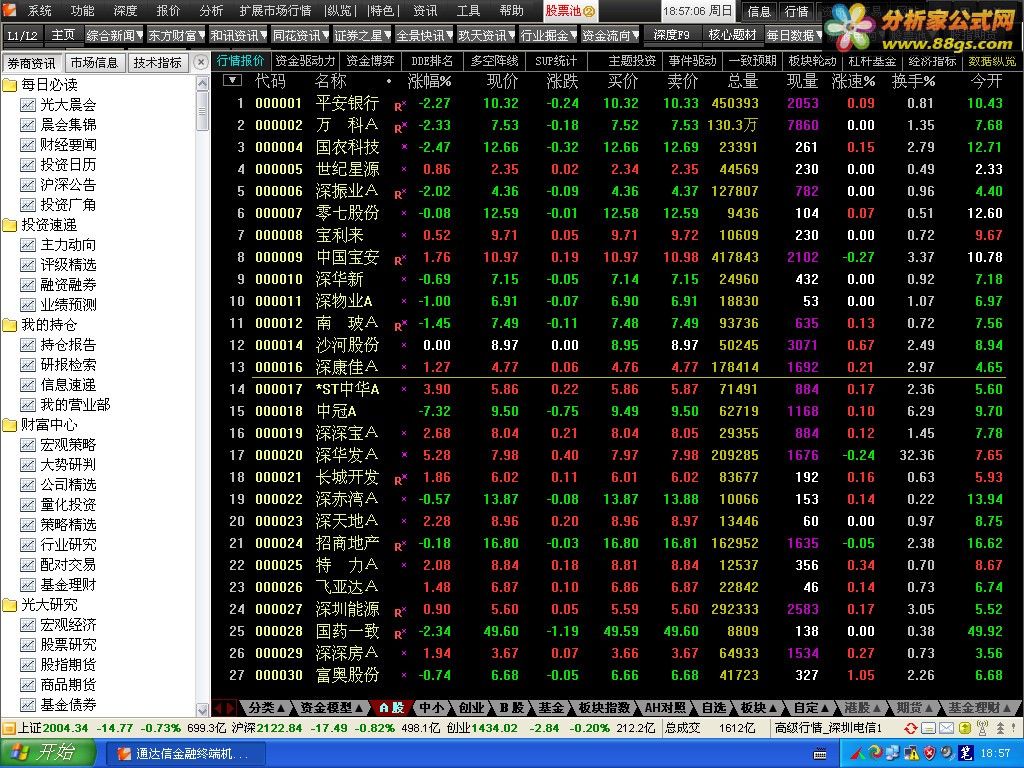Expand the 资金模型 bottom tab menu
This screenshot has width=1024, height=768.
click(332, 707)
